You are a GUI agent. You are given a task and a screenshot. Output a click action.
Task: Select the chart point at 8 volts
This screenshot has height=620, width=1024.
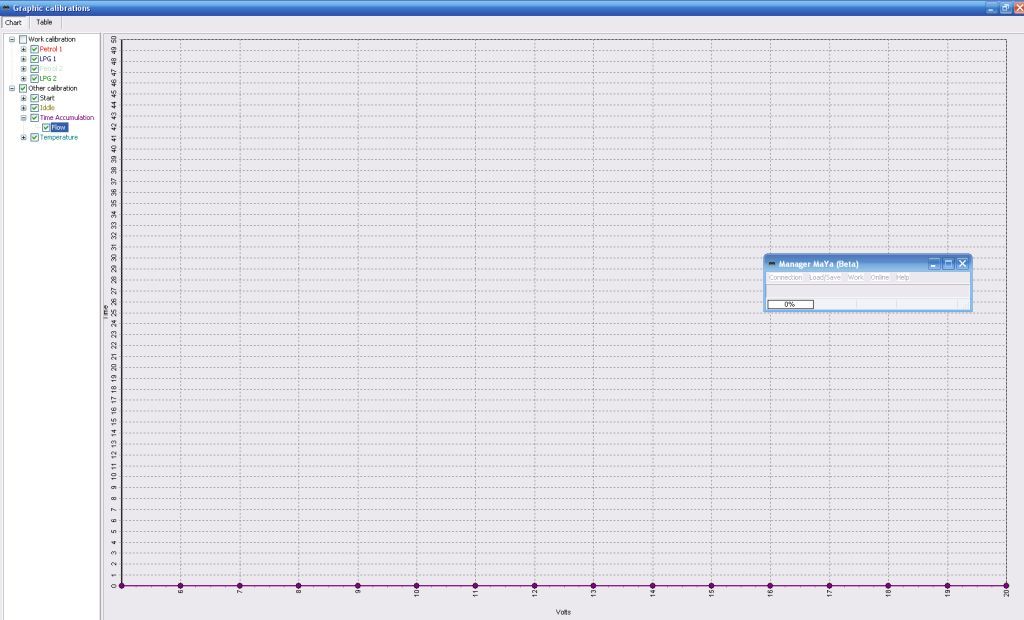click(x=298, y=585)
